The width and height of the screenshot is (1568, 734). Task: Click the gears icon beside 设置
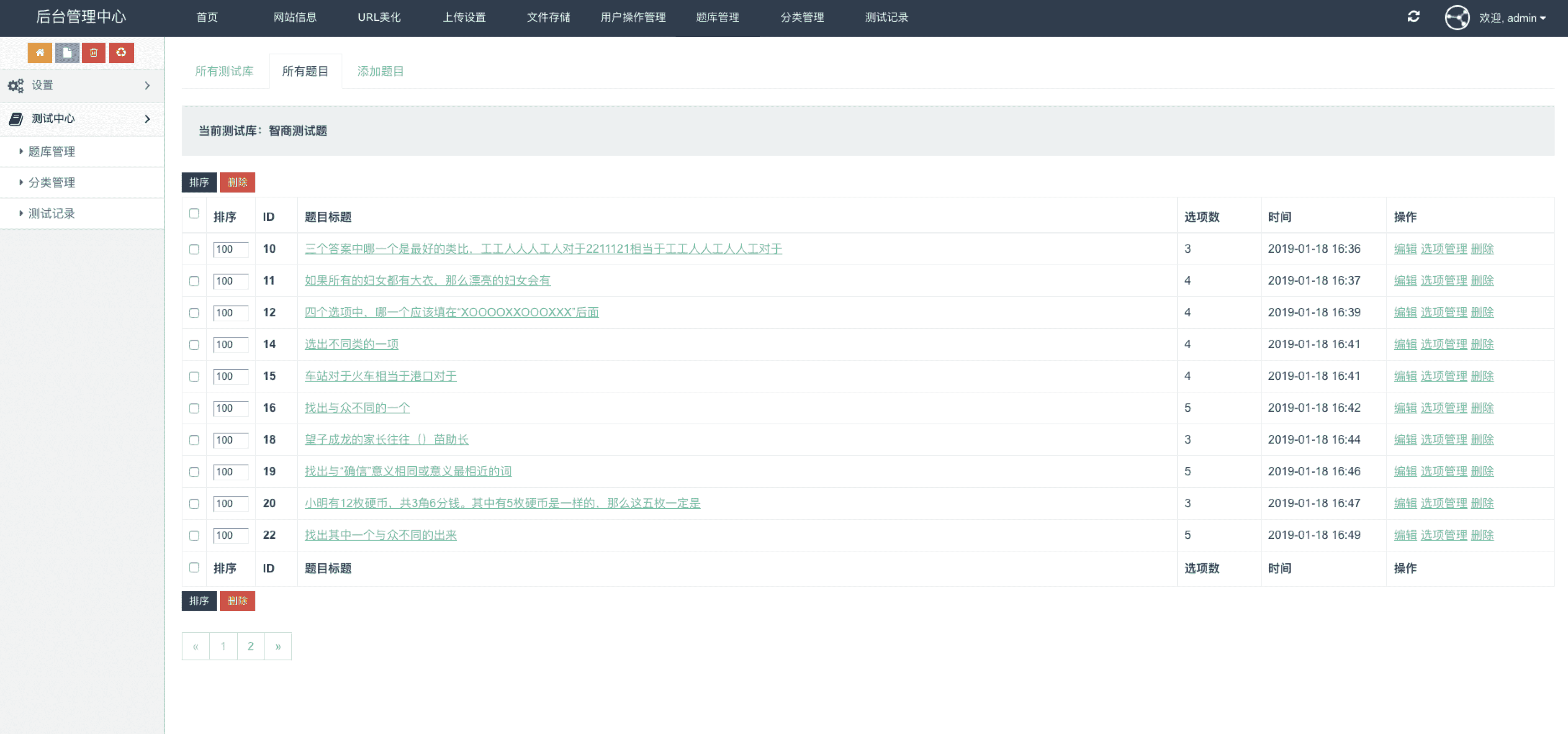pyautogui.click(x=16, y=86)
